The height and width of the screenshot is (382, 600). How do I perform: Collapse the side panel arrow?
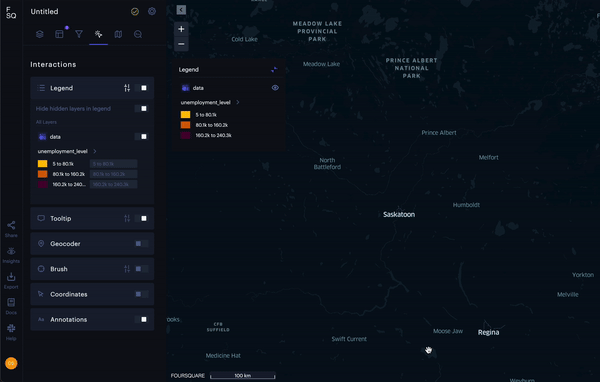pos(181,10)
